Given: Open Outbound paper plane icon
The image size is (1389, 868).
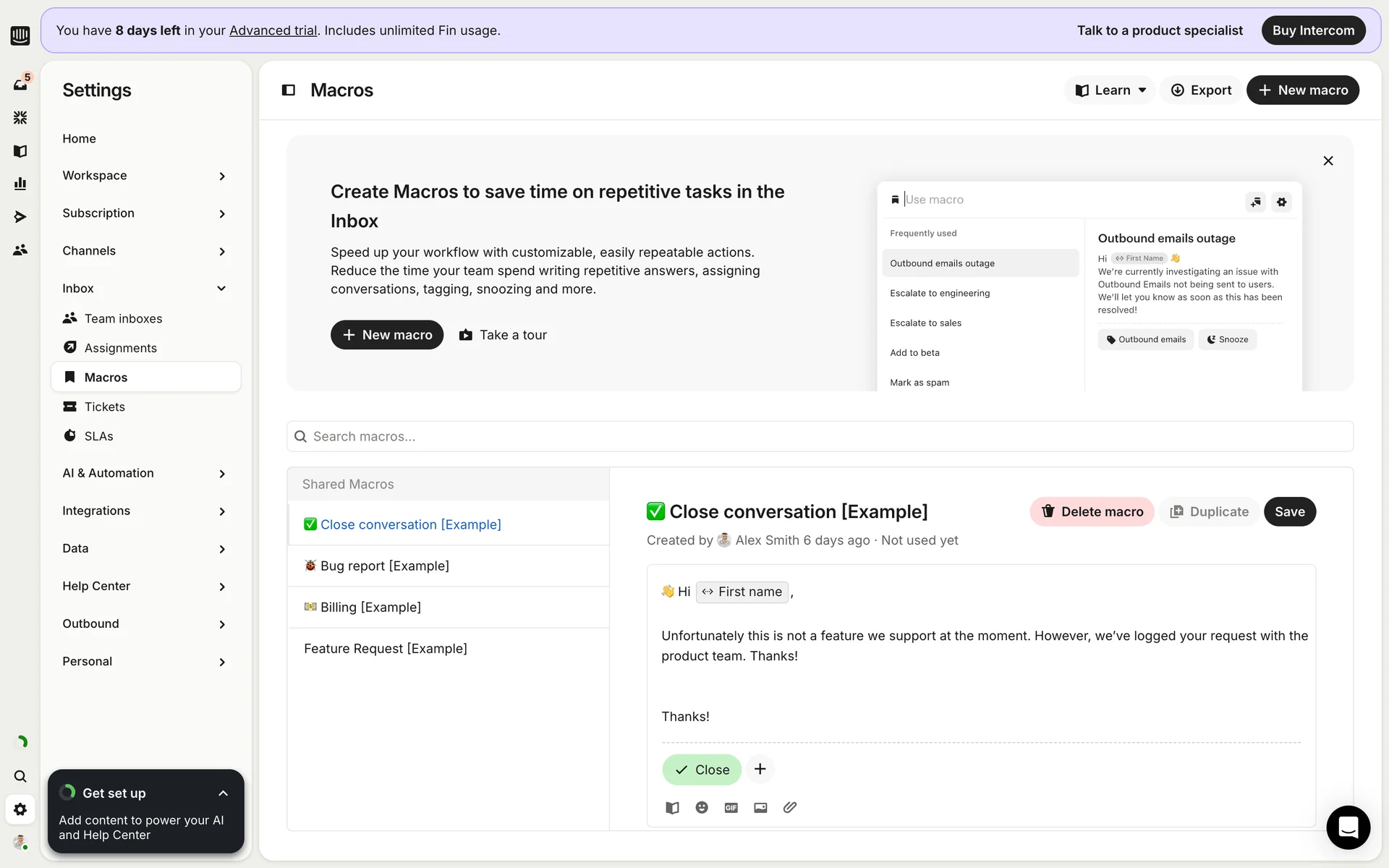Looking at the screenshot, I should coord(20,217).
